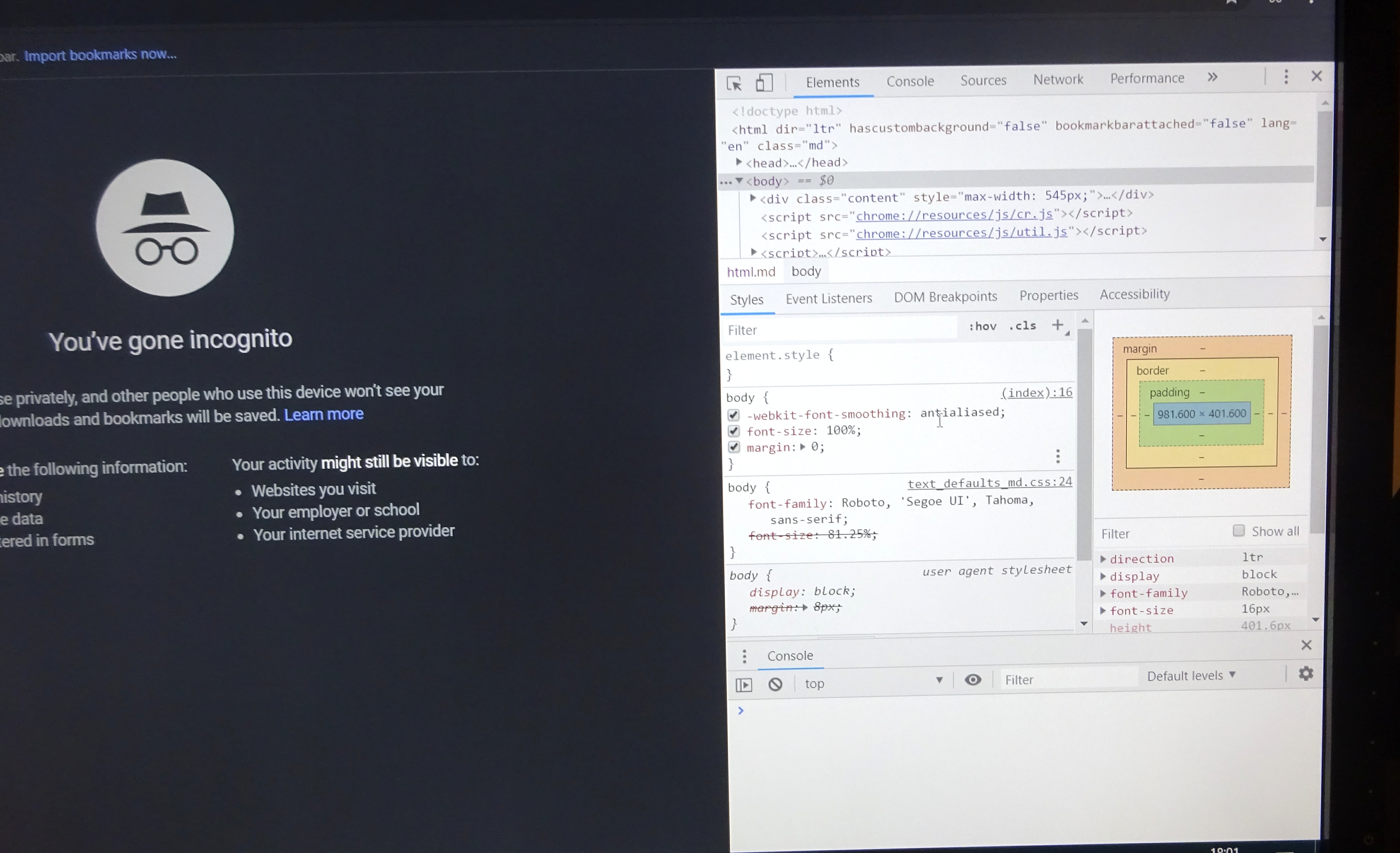
Task: Open console settings gear icon
Action: point(1306,673)
